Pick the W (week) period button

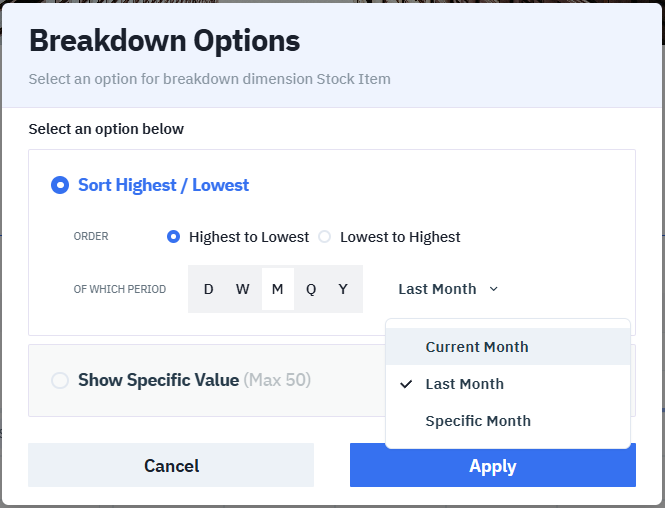click(x=242, y=289)
